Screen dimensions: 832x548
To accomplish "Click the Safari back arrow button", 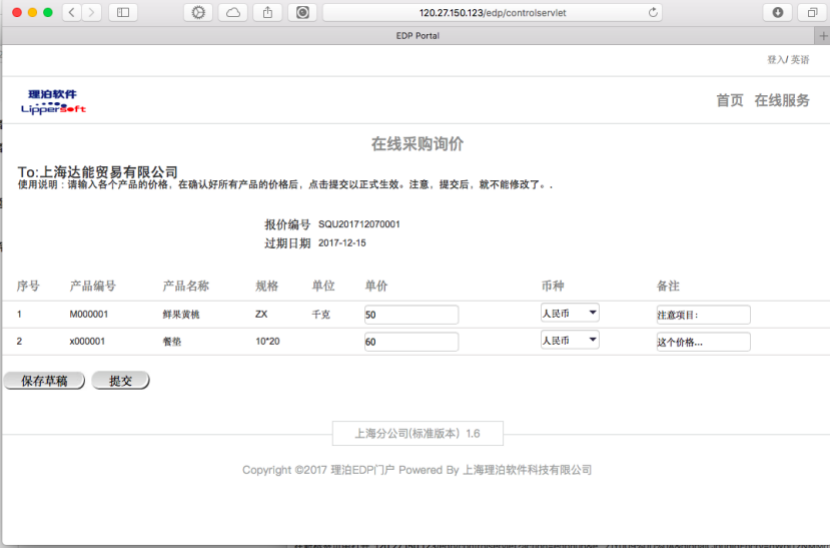I will coord(72,12).
